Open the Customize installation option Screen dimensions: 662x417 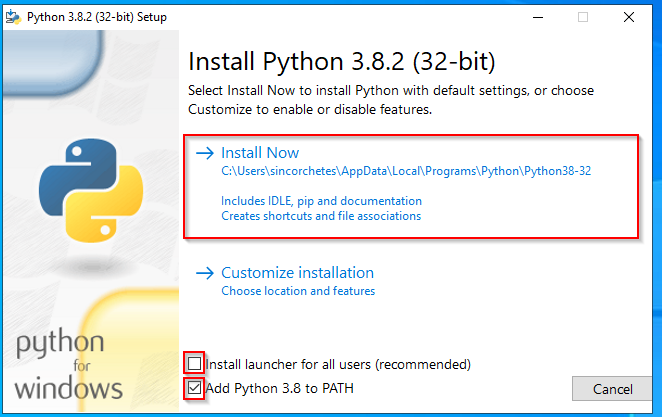pos(297,273)
